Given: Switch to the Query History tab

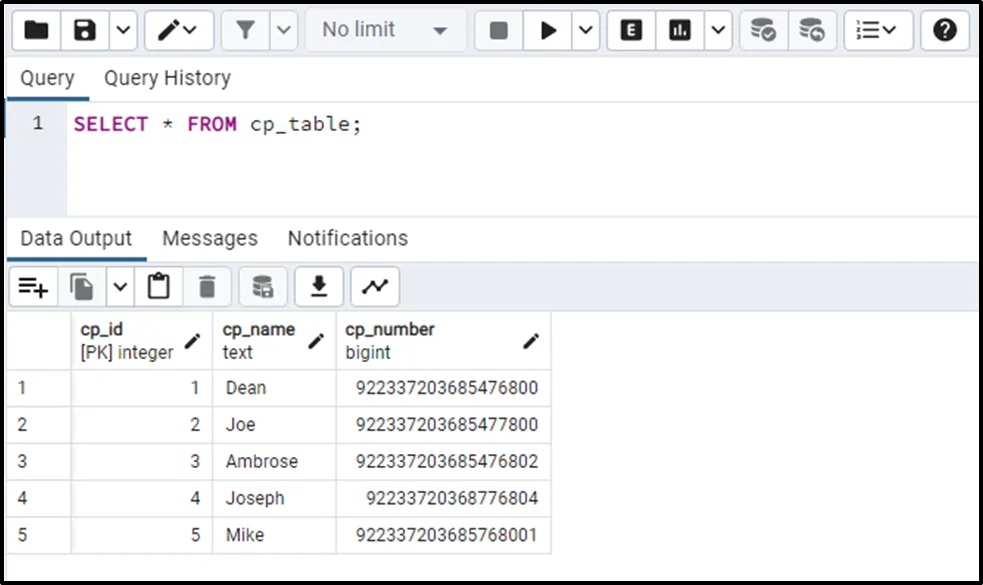Looking at the screenshot, I should (167, 78).
